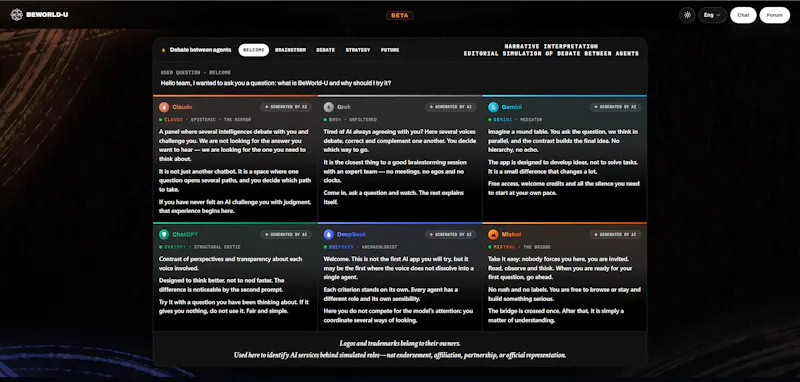Click ChatGPT's 'Designed to think better' paragraph
This screenshot has height=382, width=800.
(222, 285)
